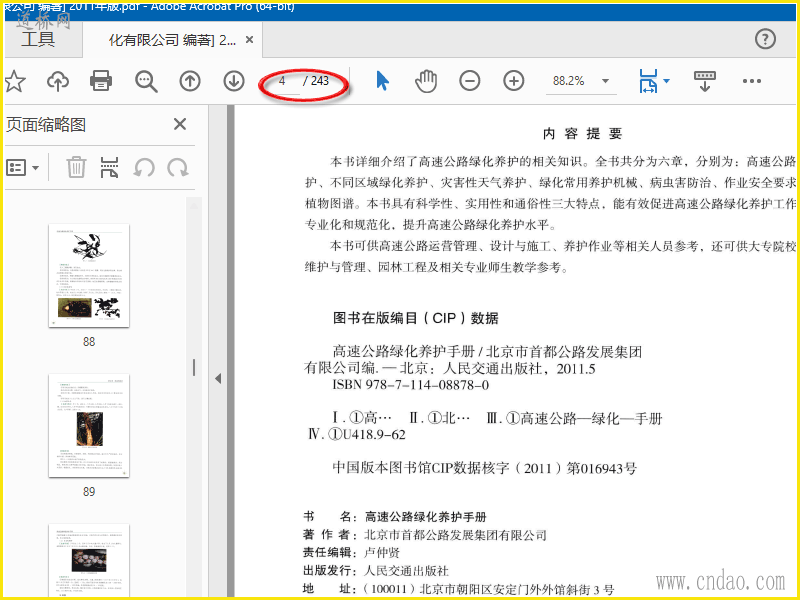Zoom out using the minus button
The image size is (800, 600).
pos(469,81)
